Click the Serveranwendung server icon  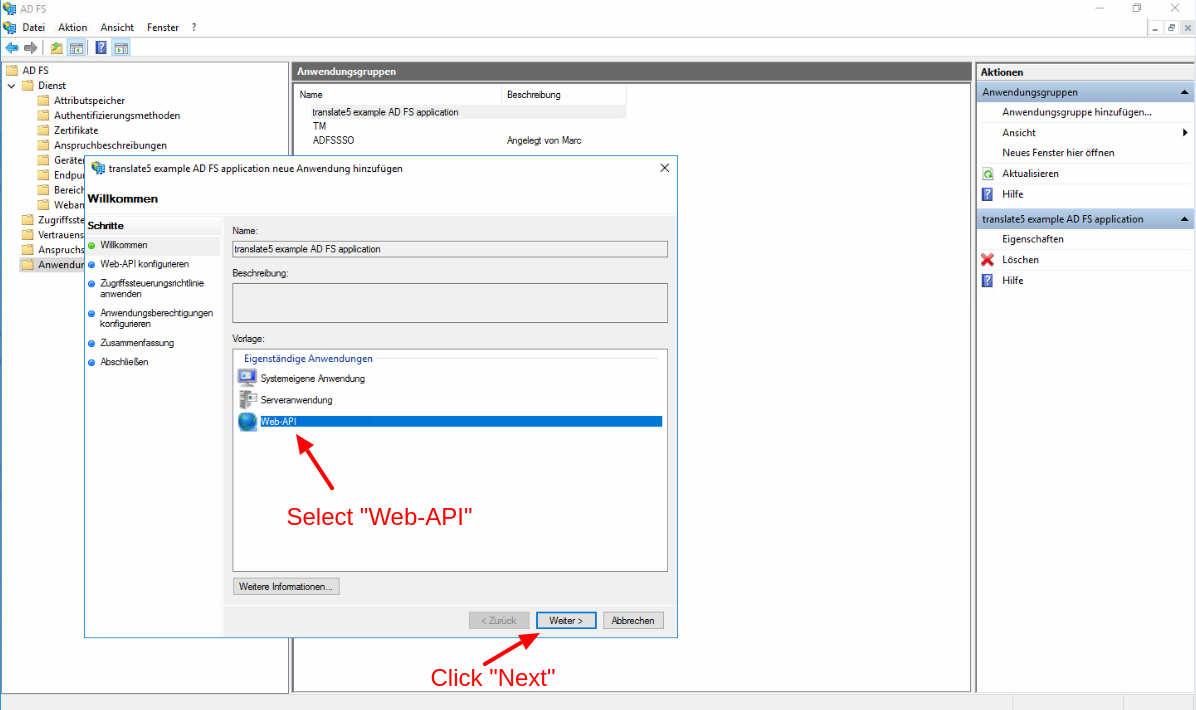pyautogui.click(x=247, y=400)
